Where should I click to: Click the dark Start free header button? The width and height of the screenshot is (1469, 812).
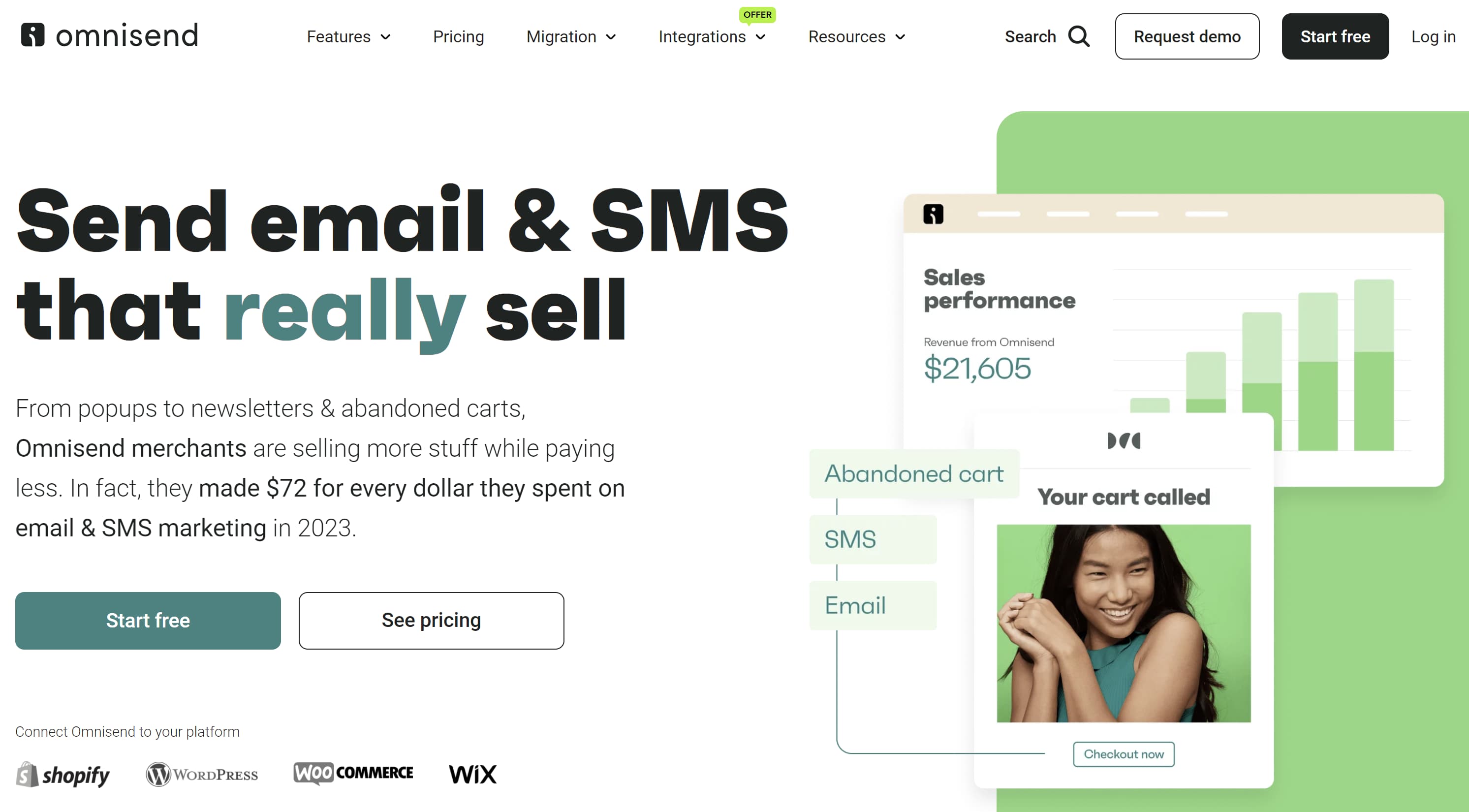(x=1335, y=36)
